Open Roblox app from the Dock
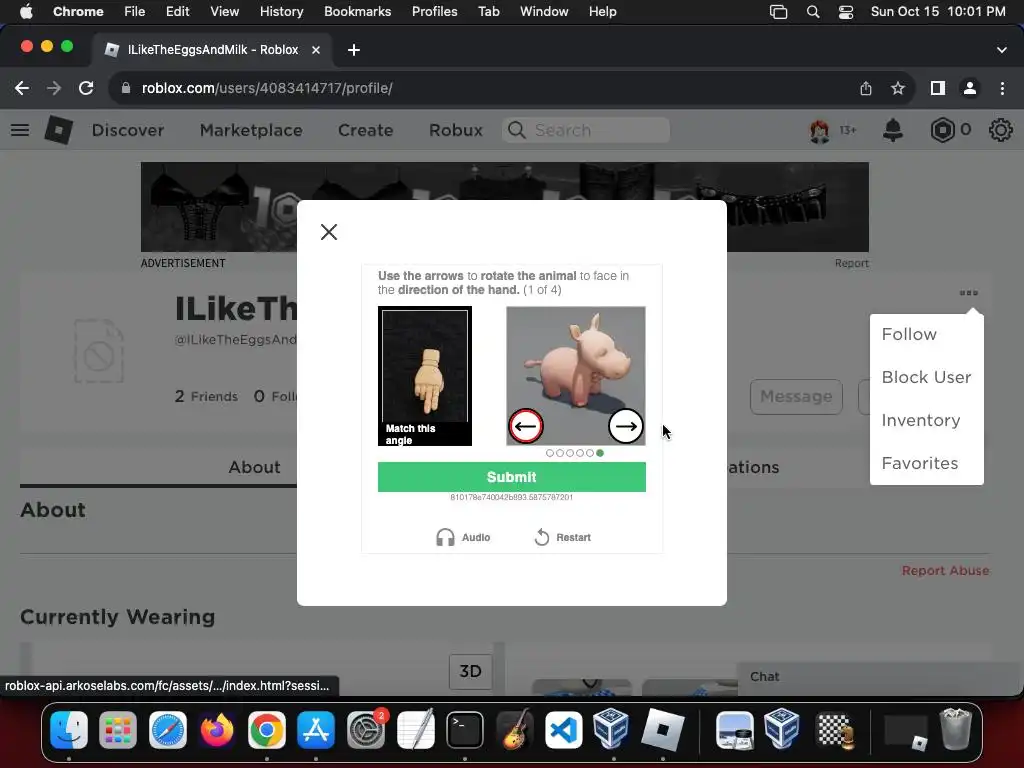Screen dimensions: 1024x768 (x=662, y=729)
